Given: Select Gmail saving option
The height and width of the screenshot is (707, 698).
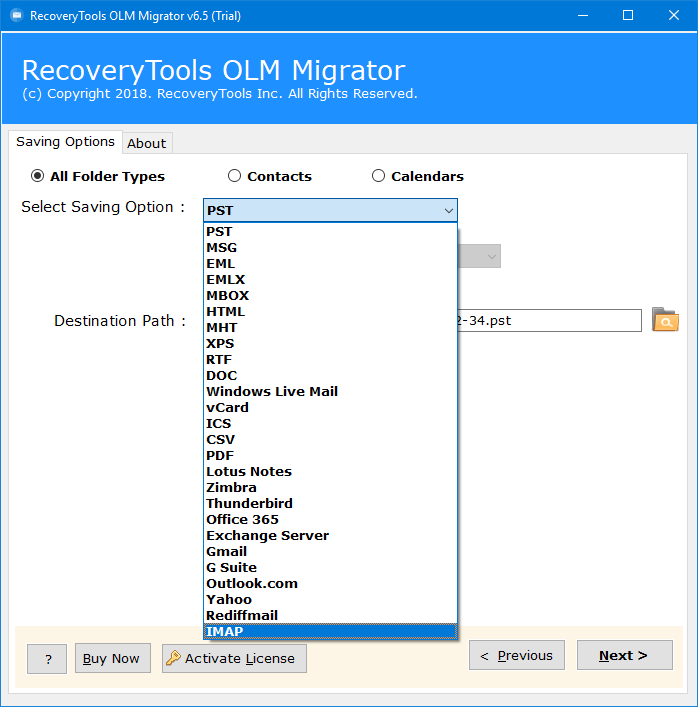Looking at the screenshot, I should (x=331, y=552).
